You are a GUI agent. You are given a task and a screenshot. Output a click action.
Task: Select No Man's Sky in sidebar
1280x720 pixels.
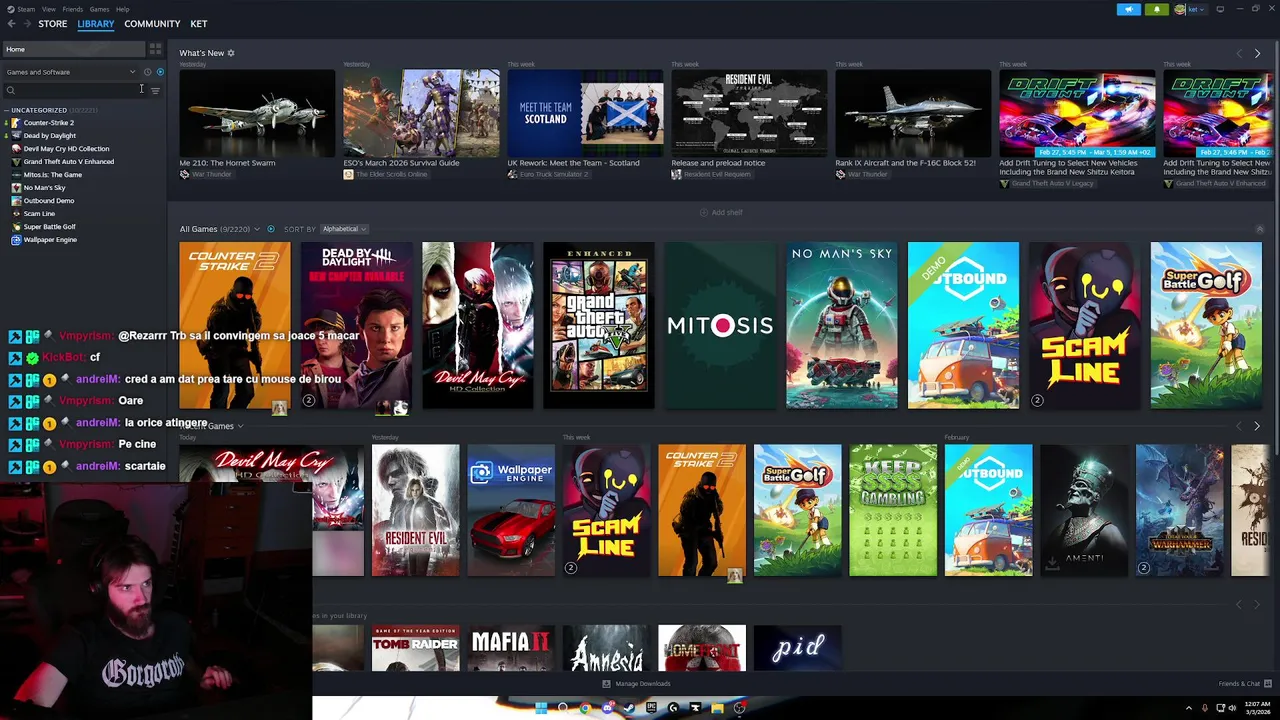pos(45,188)
